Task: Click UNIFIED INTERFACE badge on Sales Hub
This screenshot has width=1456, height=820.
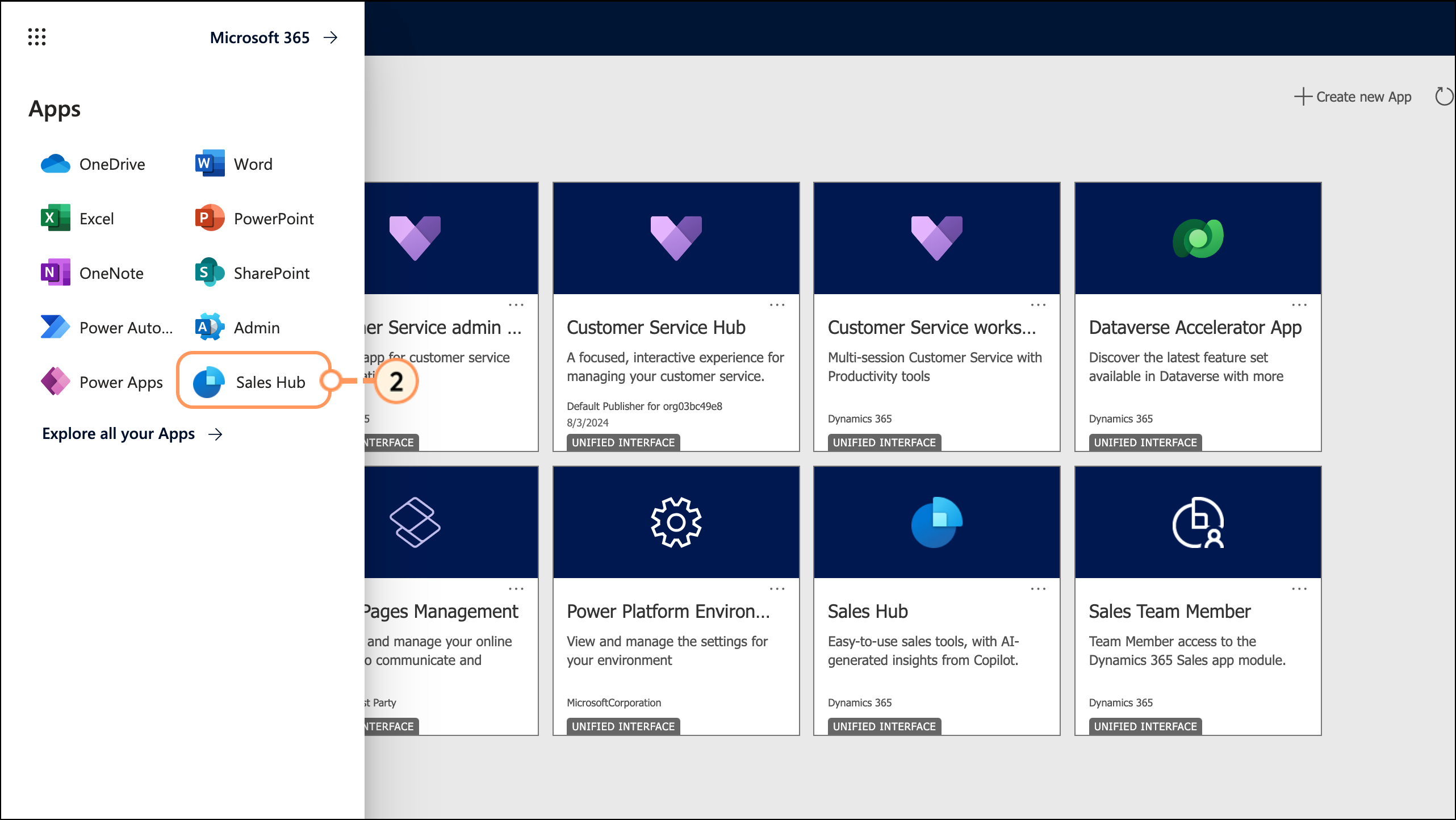Action: point(884,726)
